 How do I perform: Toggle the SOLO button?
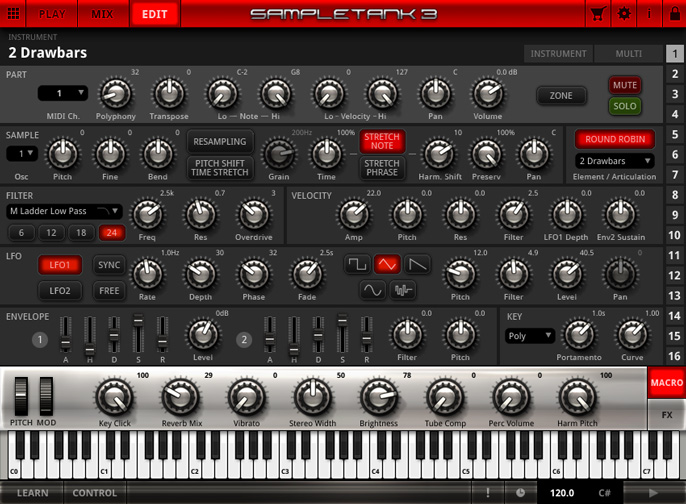click(625, 106)
